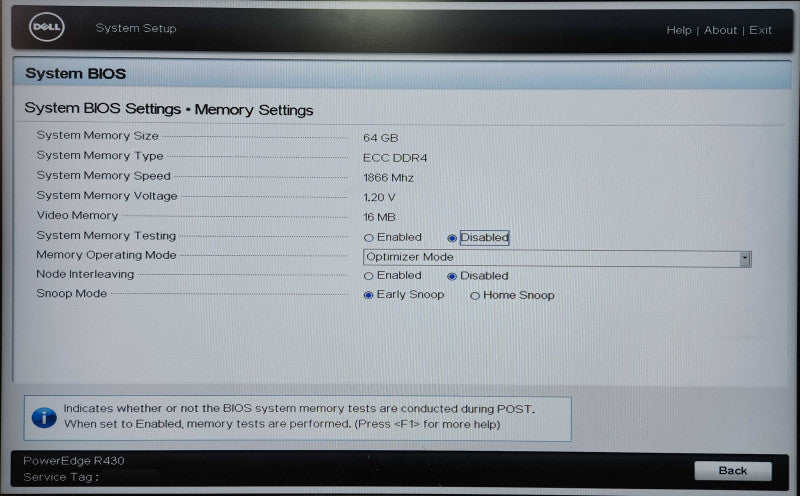Open Memory Operating Mode dropdown arrow

(x=745, y=259)
